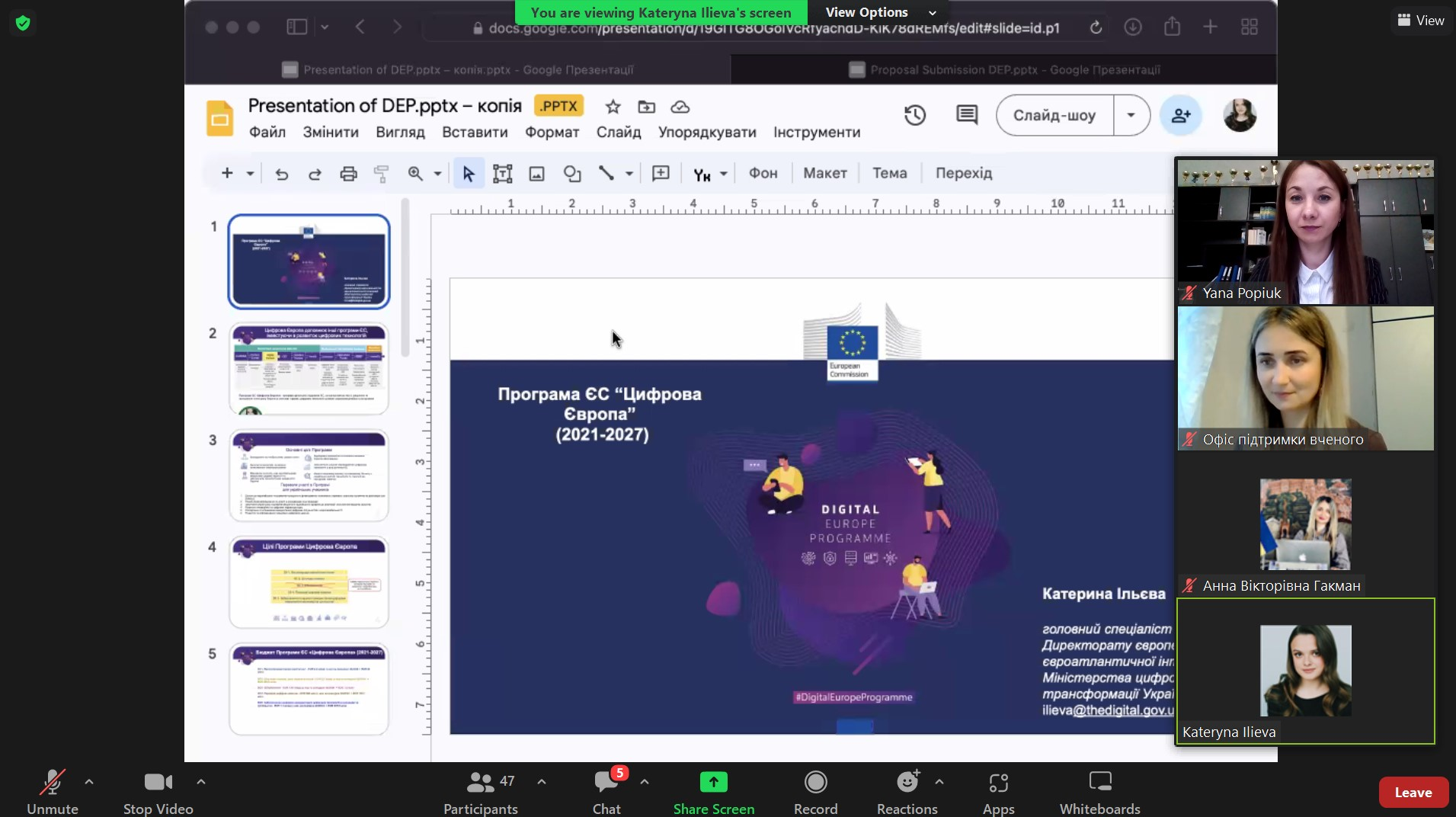Open the Вставити menu in the presentation
Image resolution: width=1456 pixels, height=817 pixels.
point(475,132)
